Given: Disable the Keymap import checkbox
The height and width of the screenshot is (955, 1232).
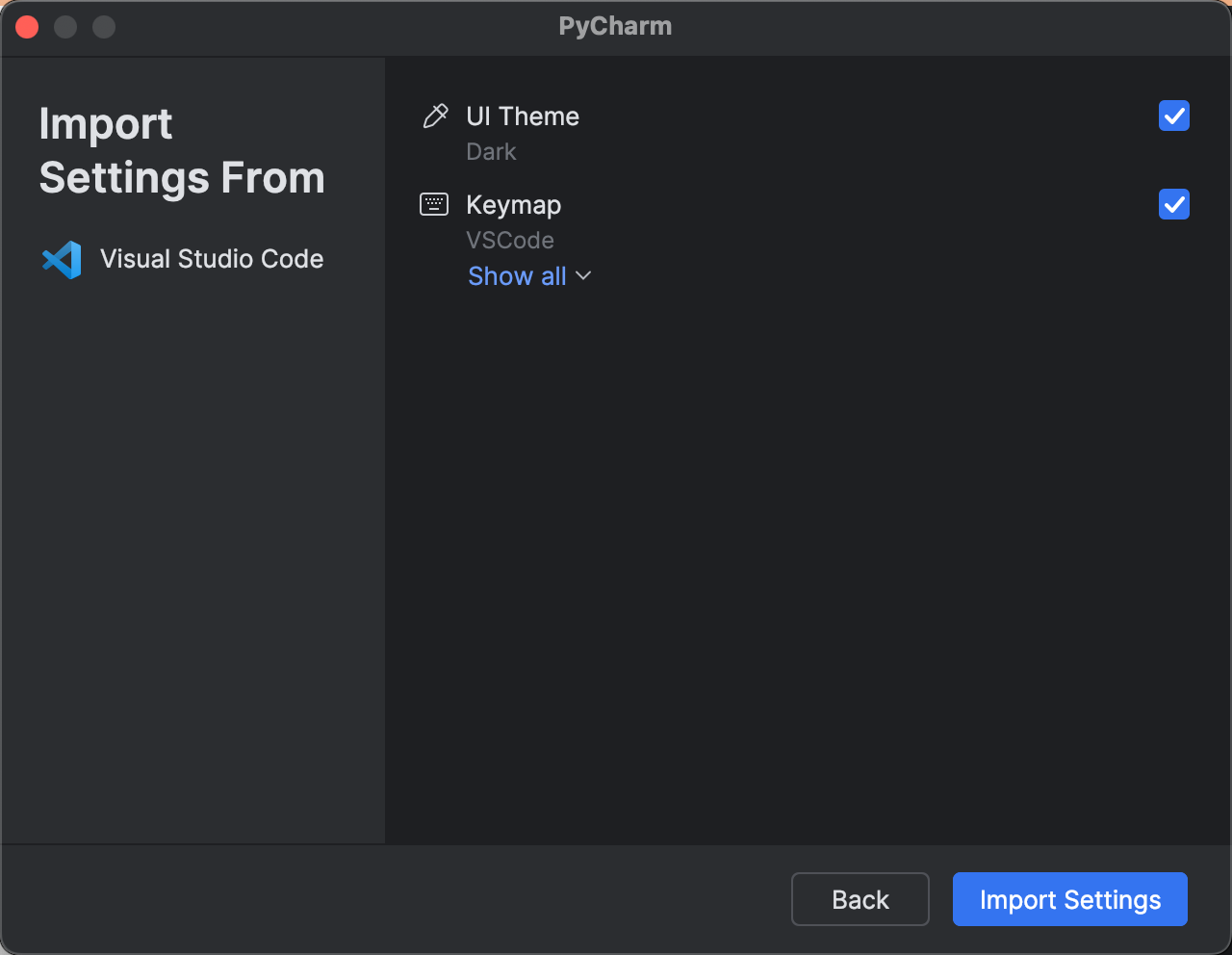Looking at the screenshot, I should pyautogui.click(x=1173, y=204).
